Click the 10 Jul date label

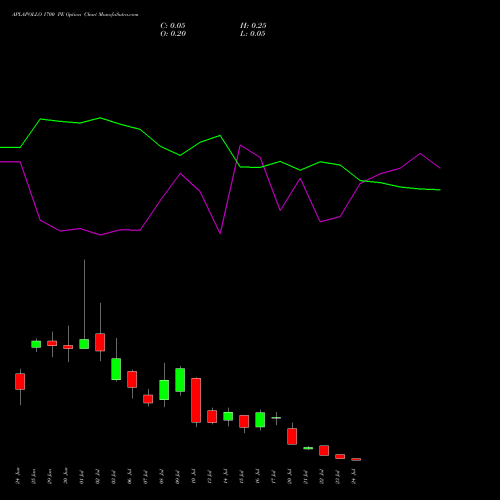(x=194, y=476)
